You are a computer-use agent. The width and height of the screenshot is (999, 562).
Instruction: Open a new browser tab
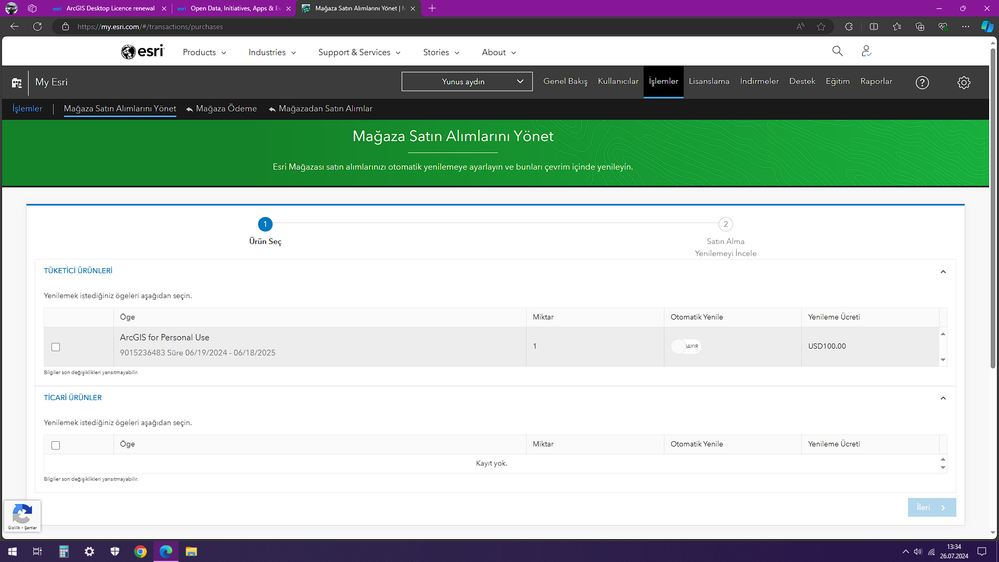(x=432, y=8)
